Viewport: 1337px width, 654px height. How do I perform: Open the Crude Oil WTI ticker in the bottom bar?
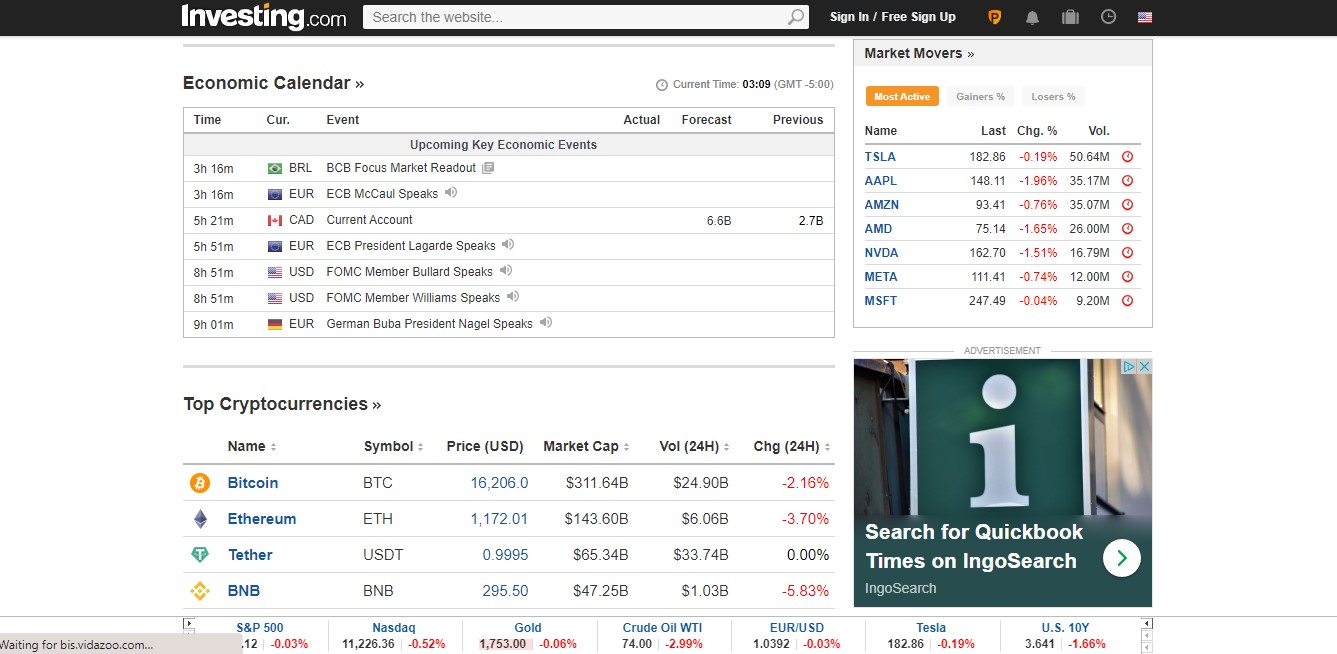tap(662, 628)
